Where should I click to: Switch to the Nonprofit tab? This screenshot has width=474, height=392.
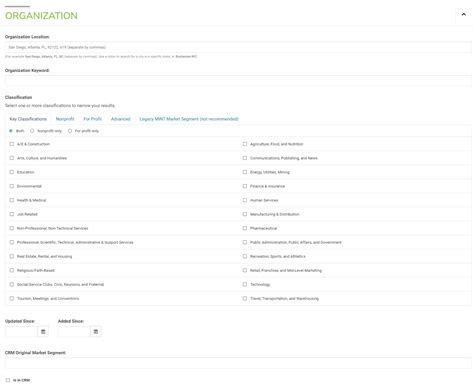[65, 119]
